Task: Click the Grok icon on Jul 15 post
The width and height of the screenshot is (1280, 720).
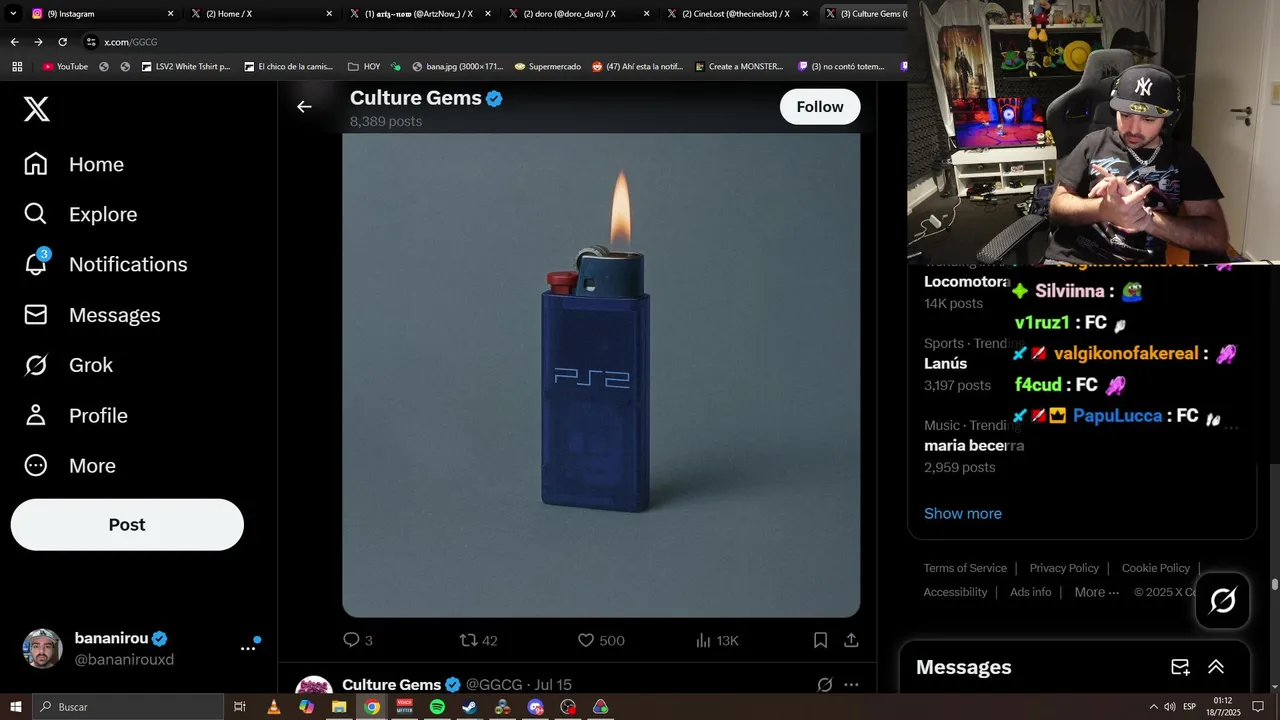Action: pos(825,685)
